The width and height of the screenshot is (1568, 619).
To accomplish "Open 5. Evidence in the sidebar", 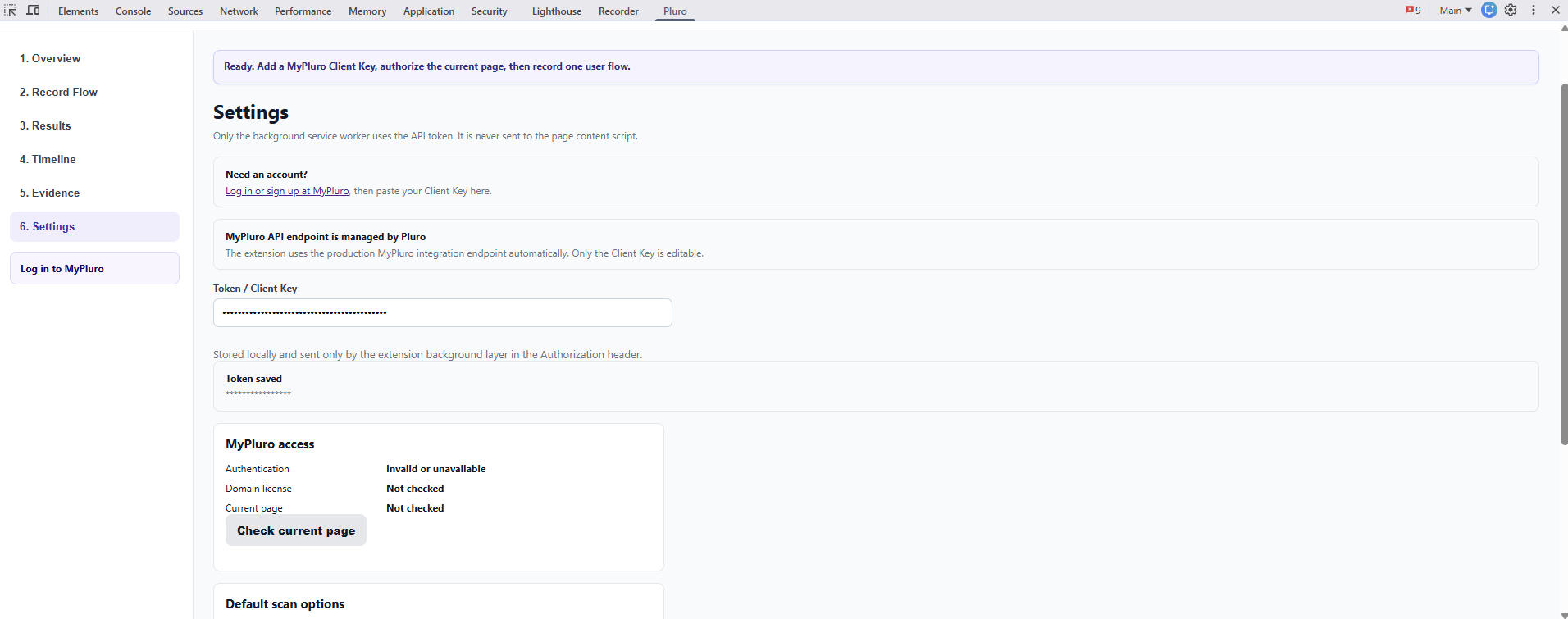I will click(94, 193).
